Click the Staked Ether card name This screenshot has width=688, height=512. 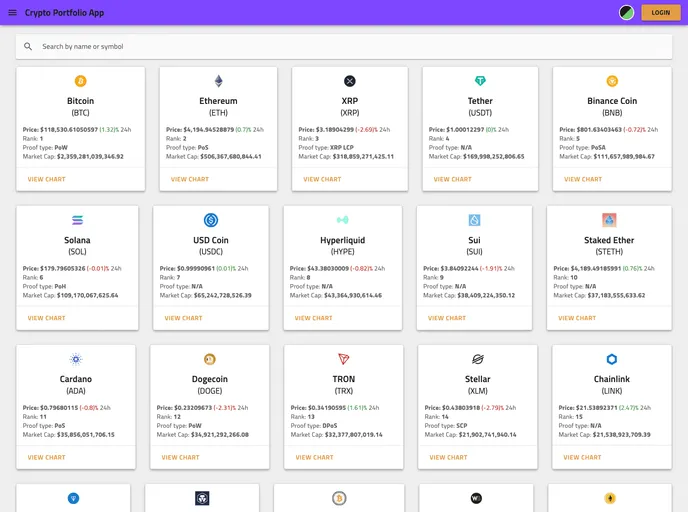609,240
